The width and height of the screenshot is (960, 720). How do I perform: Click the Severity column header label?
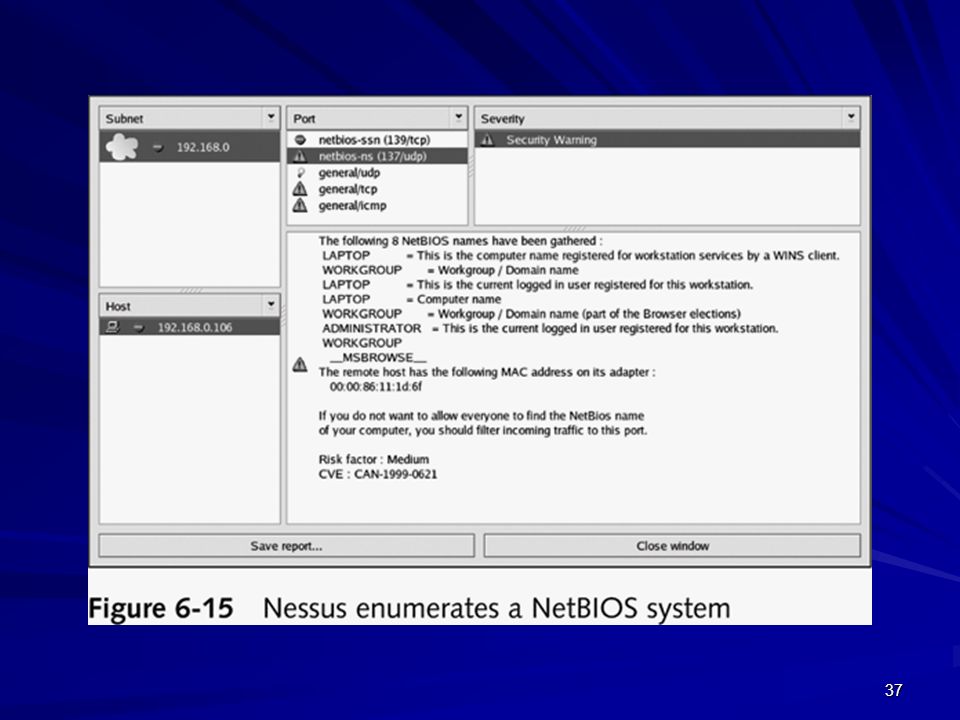point(503,119)
